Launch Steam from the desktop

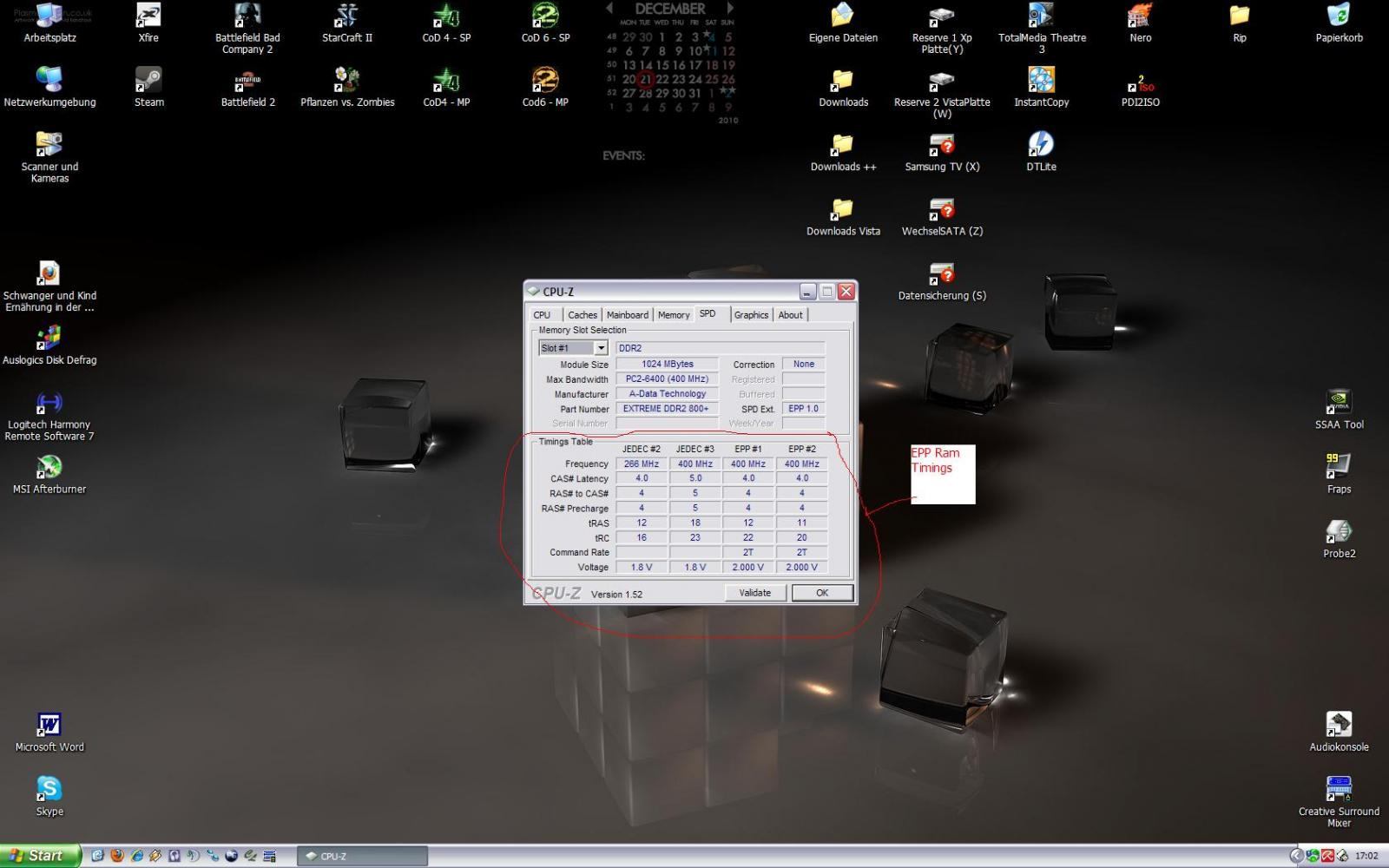pyautogui.click(x=148, y=88)
